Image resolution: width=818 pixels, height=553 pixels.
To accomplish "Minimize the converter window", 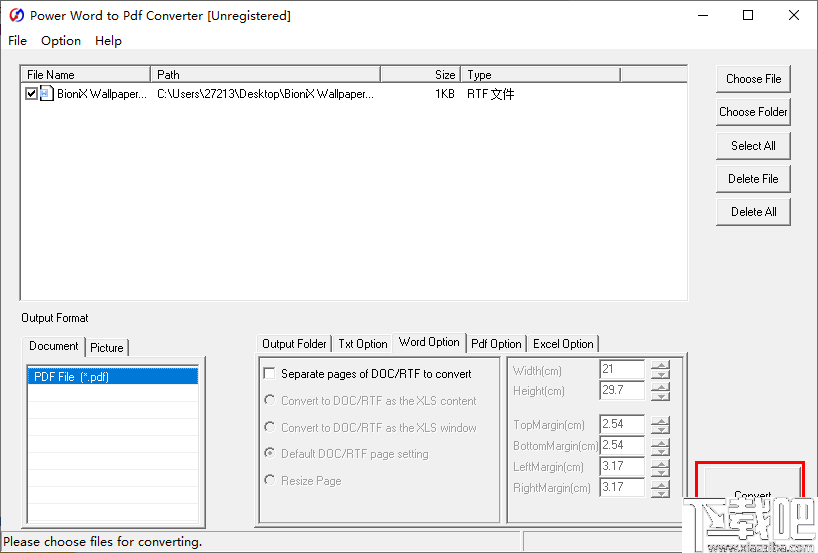I will tap(703, 15).
